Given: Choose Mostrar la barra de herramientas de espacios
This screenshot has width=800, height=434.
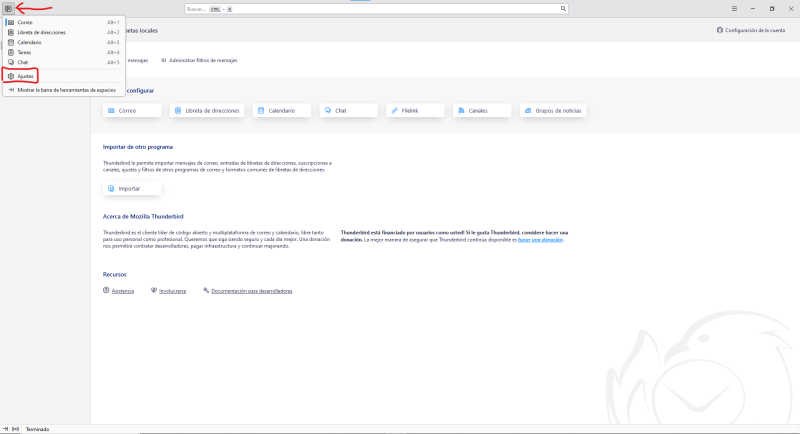Looking at the screenshot, I should 64,90.
